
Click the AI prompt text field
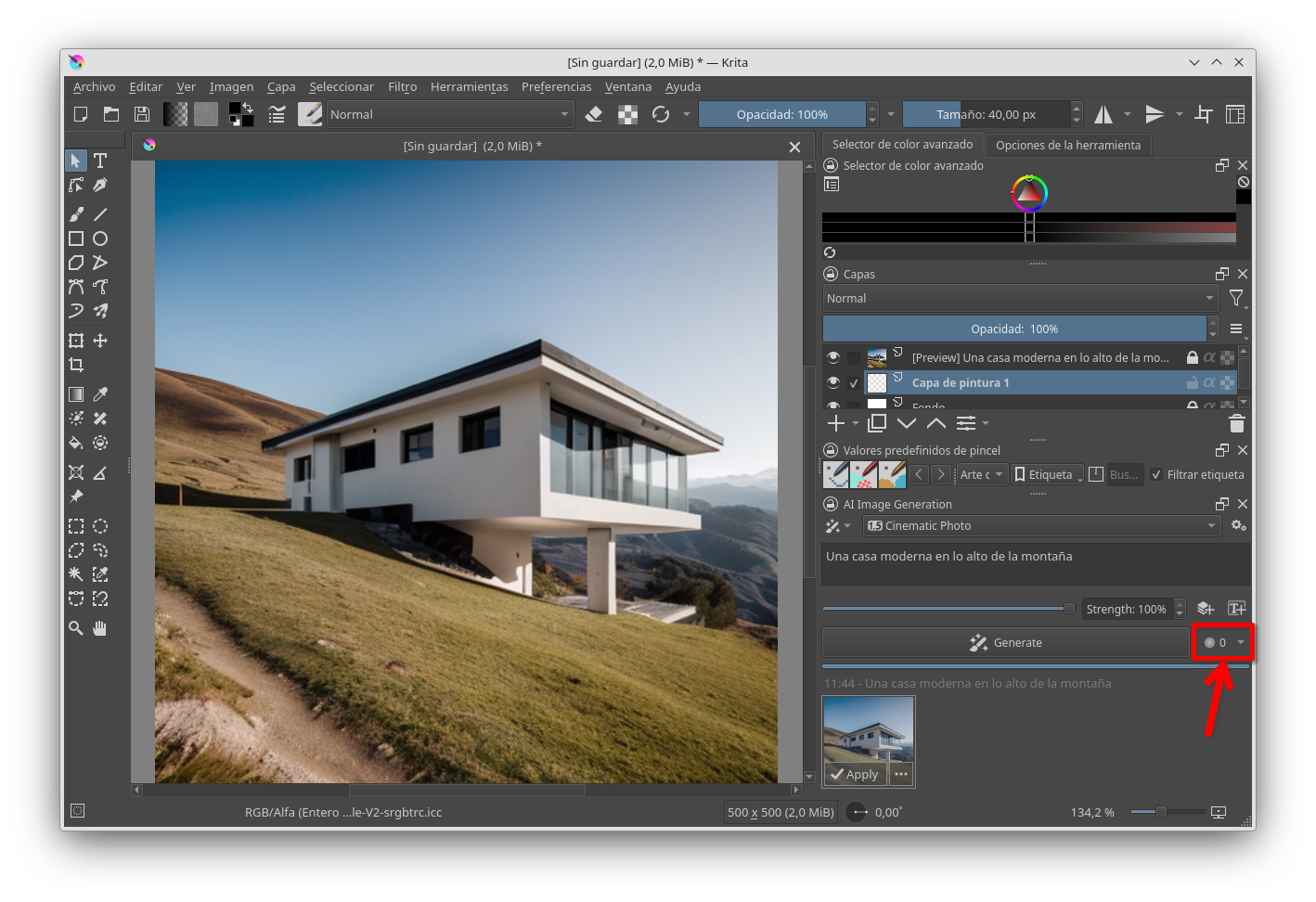(x=1036, y=564)
